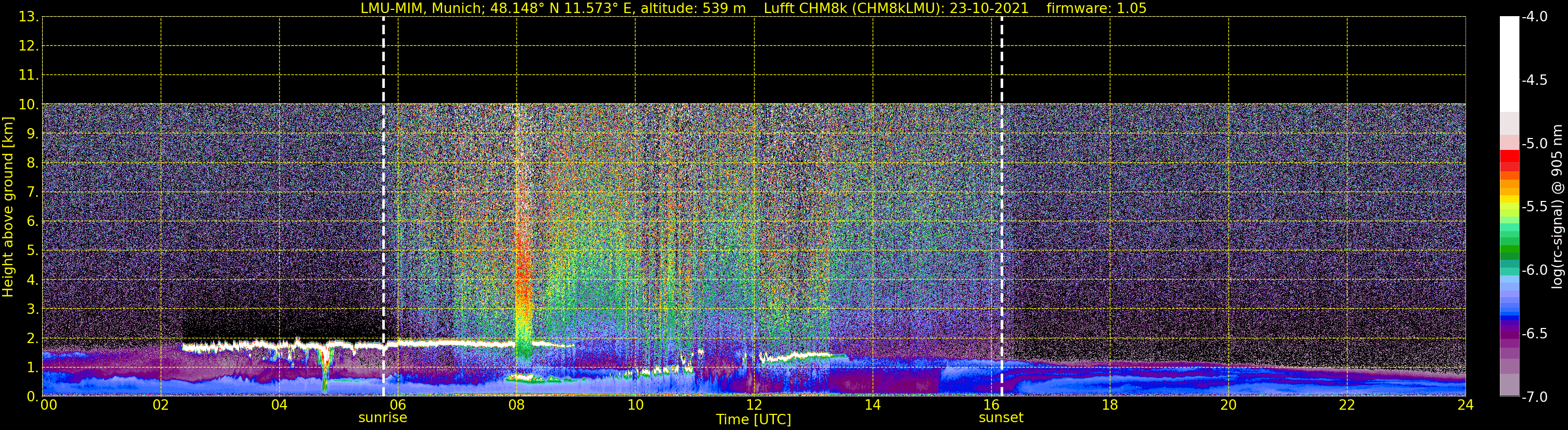Click the colorbar tick label '-4.5'

click(1534, 80)
